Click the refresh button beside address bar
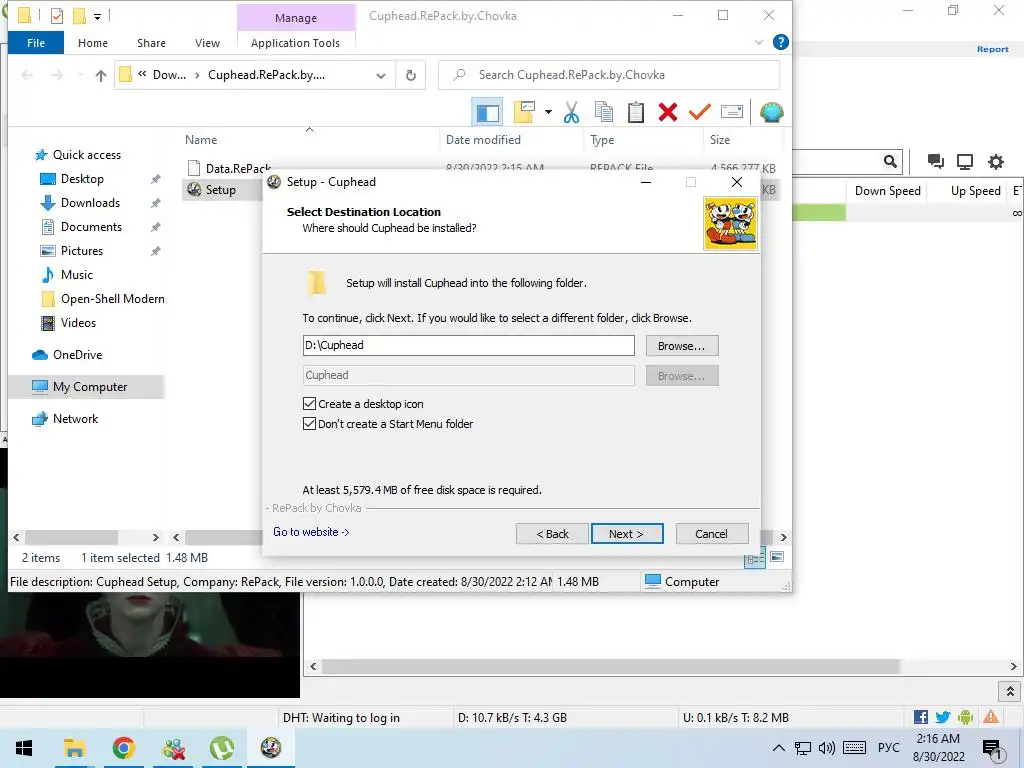Image resolution: width=1024 pixels, height=768 pixels. click(411, 75)
